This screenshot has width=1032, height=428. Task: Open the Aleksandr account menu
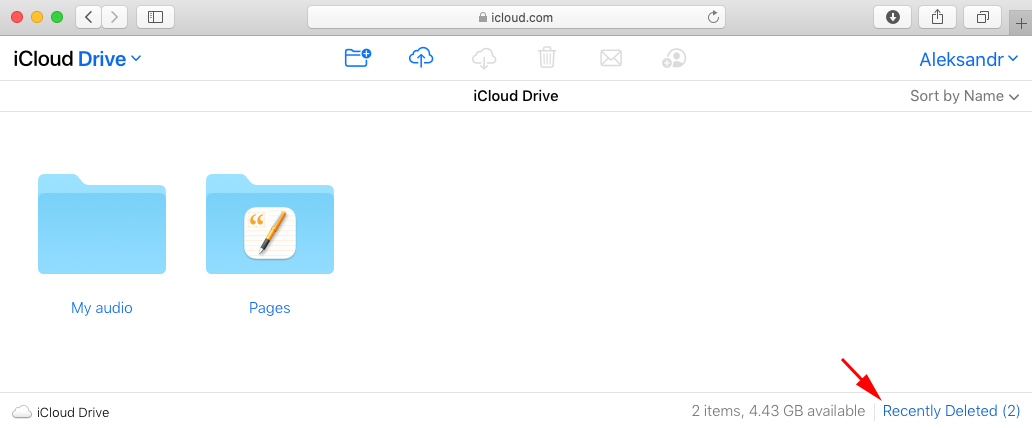(x=969, y=59)
